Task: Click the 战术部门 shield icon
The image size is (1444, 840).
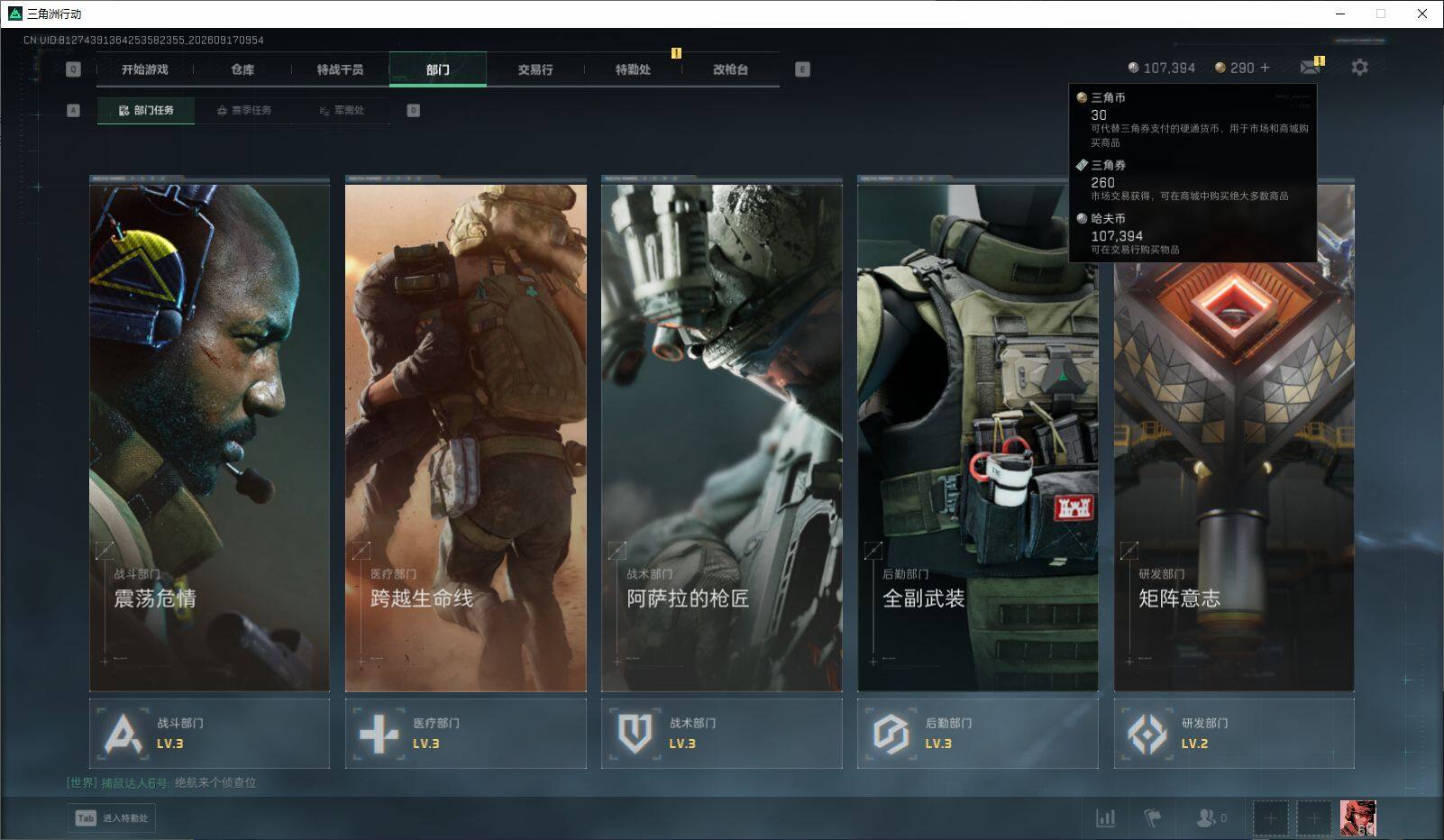Action: (x=635, y=734)
